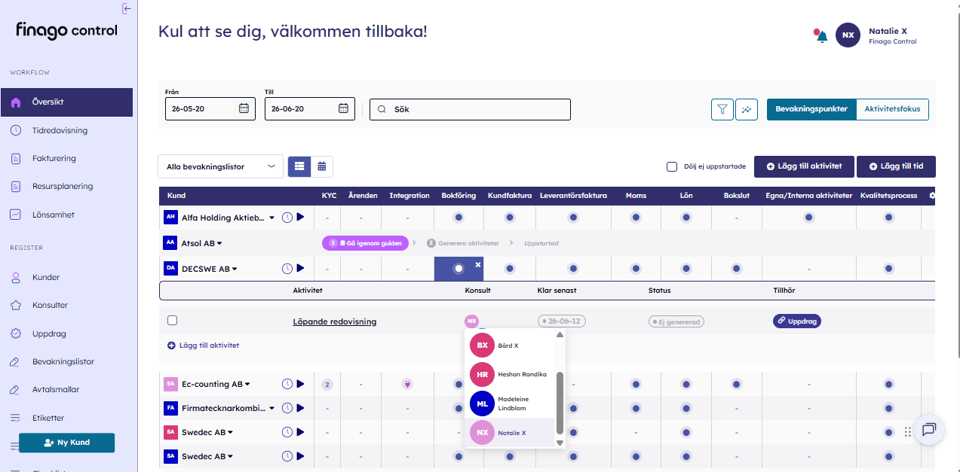Switch to list view icon
The width and height of the screenshot is (960, 472).
tap(299, 166)
